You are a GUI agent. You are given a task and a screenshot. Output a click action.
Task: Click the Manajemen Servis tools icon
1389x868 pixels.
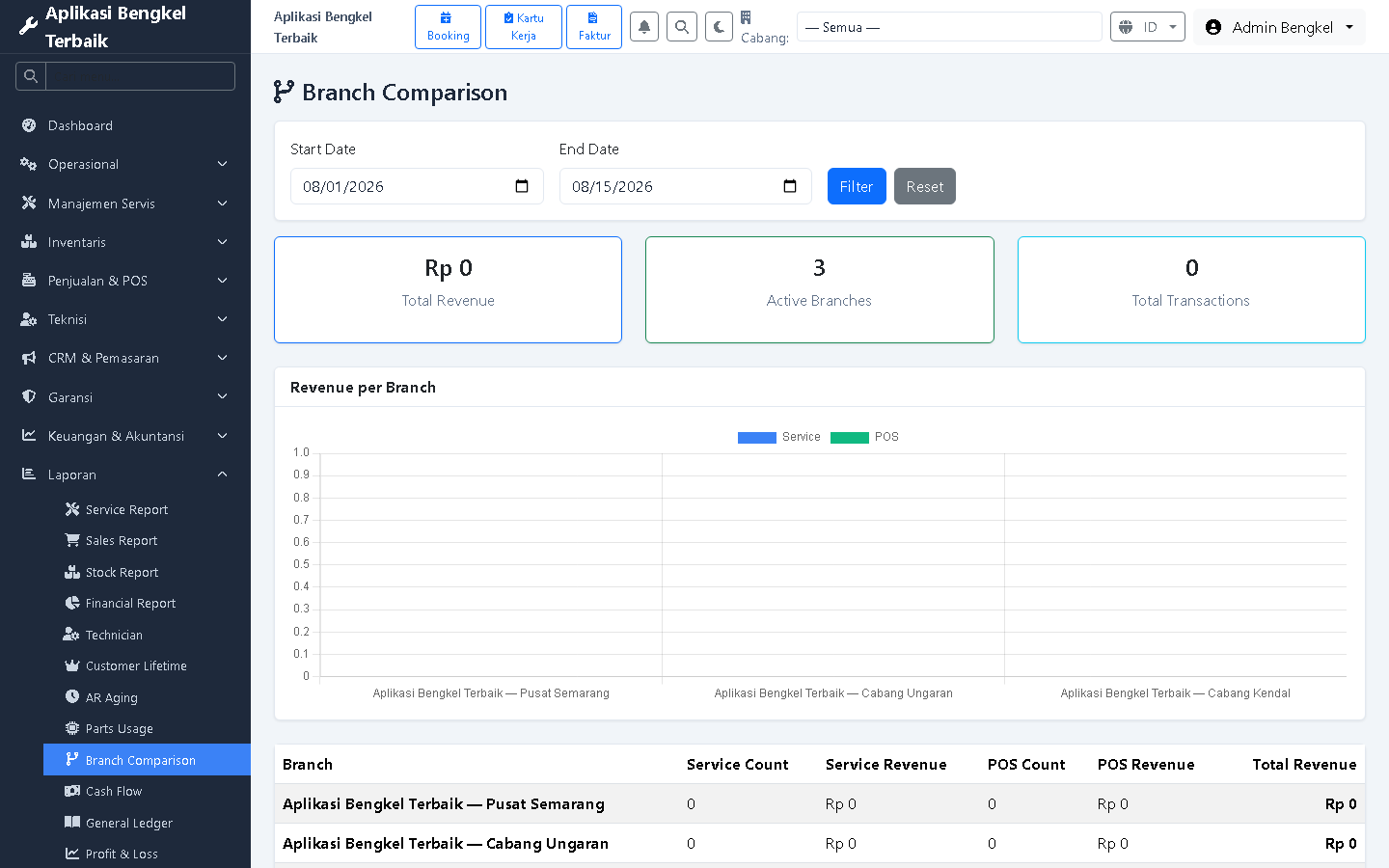[29, 203]
